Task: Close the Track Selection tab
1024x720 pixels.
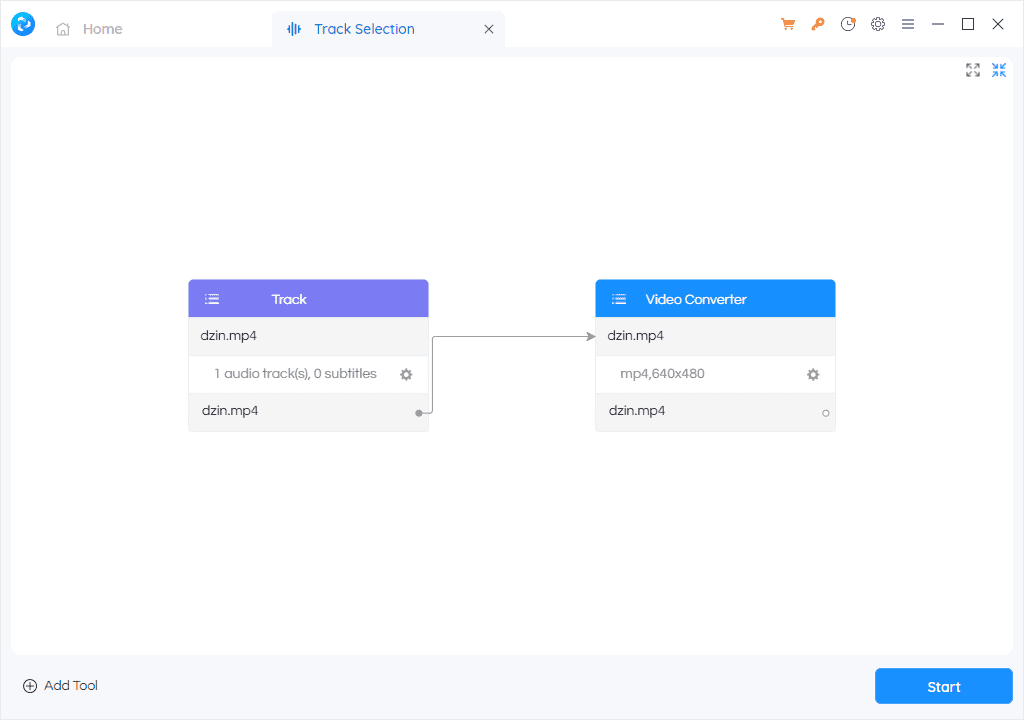Action: (x=489, y=29)
